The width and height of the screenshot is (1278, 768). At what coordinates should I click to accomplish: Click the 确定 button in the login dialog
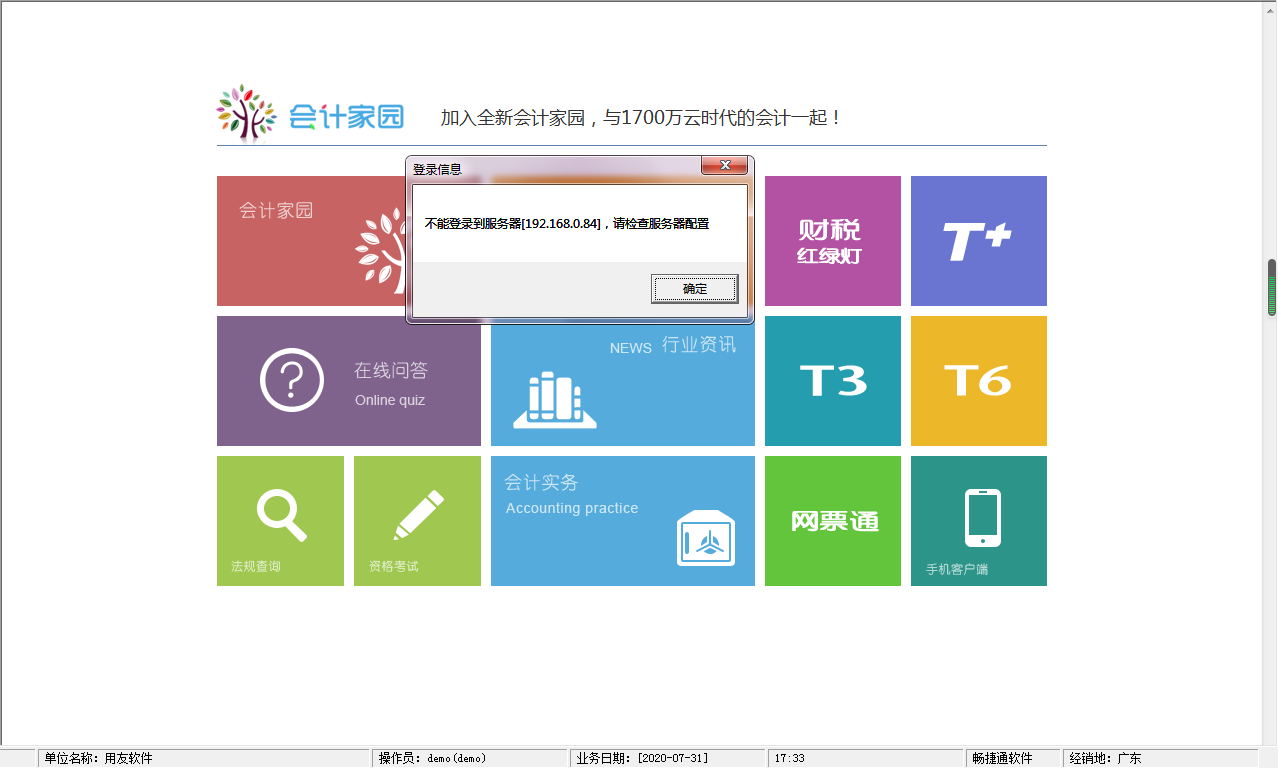coord(695,289)
